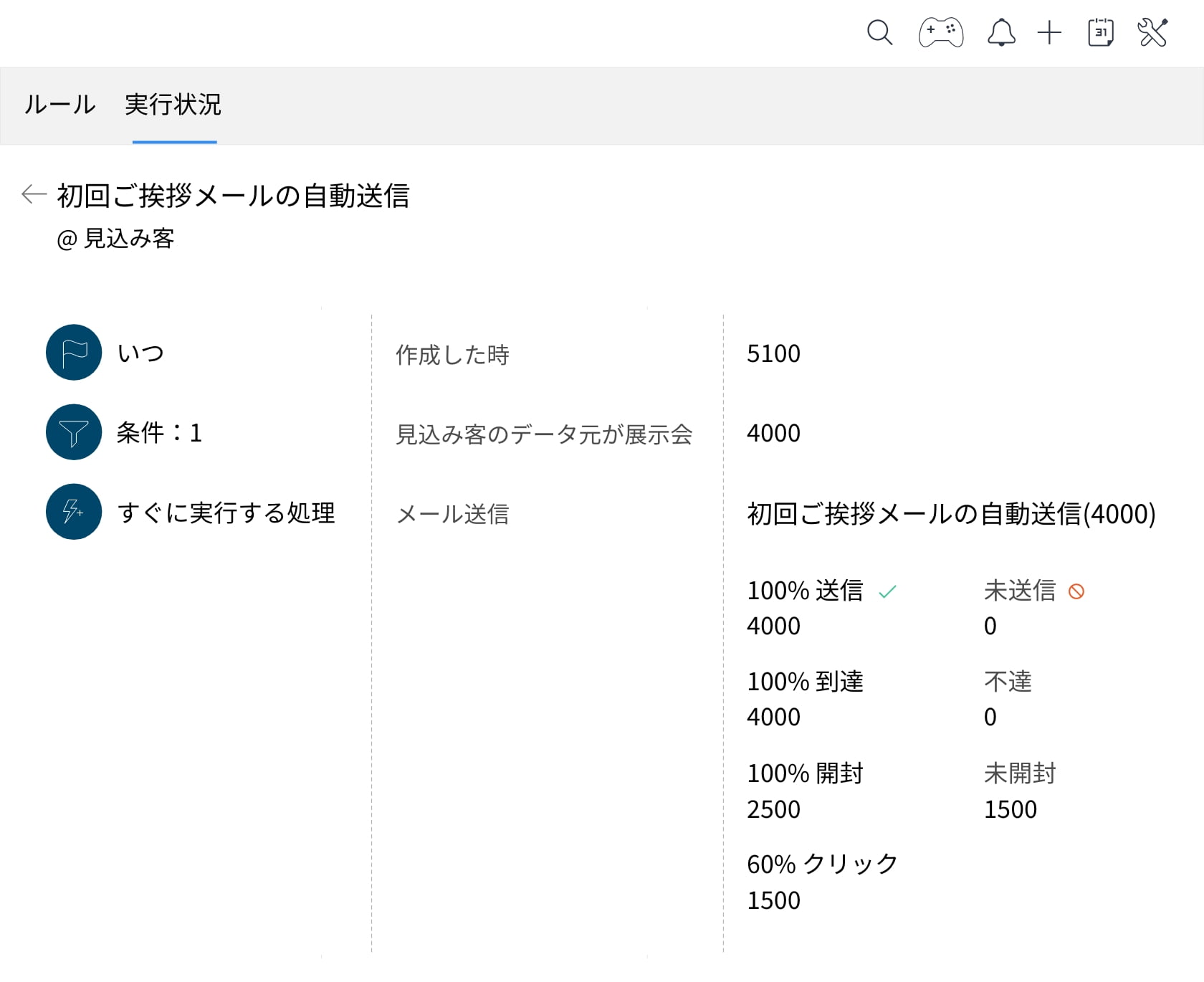Click the 条件 filter funnel icon
The height and width of the screenshot is (982, 1204).
click(x=74, y=432)
